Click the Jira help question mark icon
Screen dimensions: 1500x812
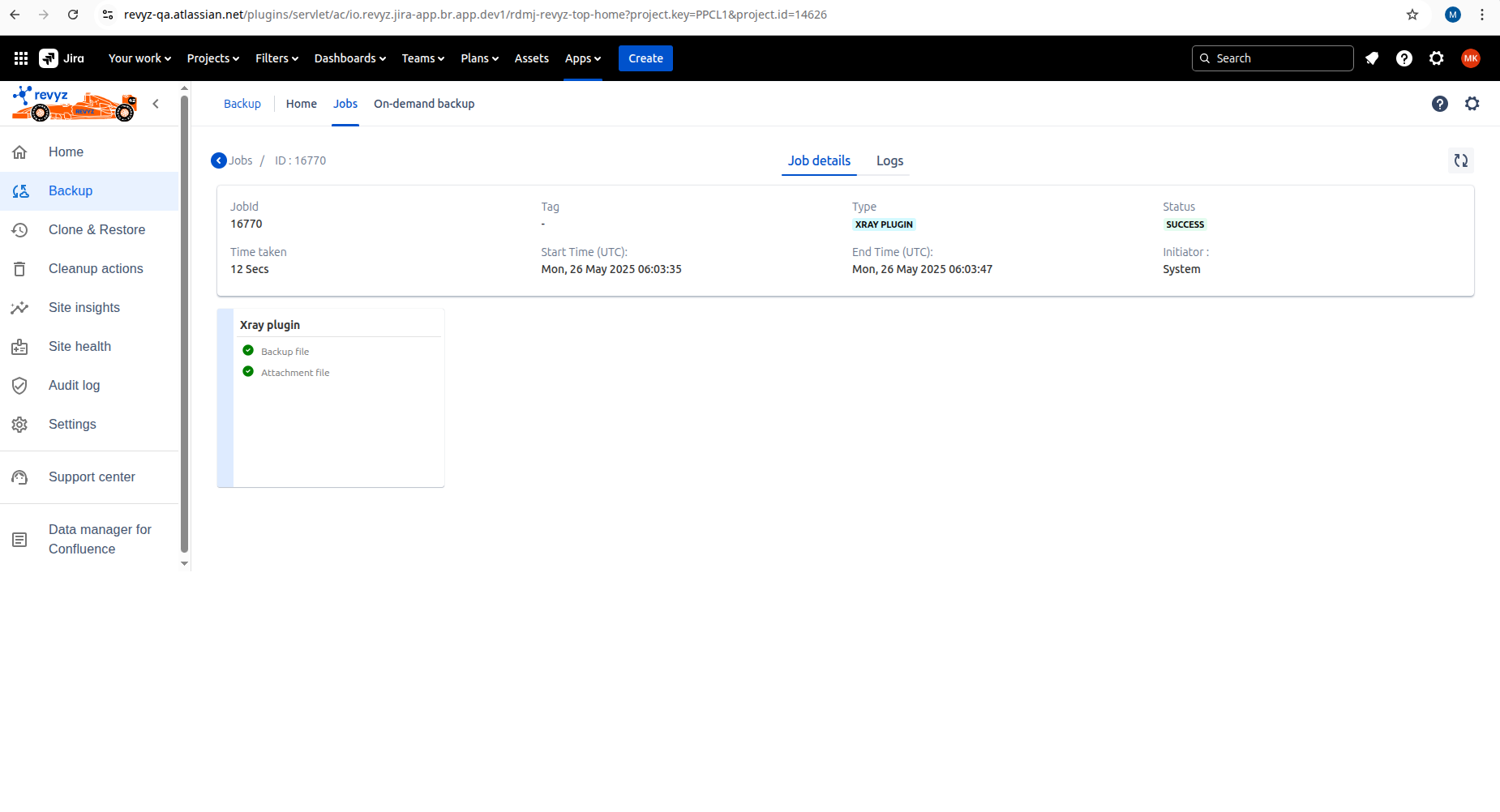point(1404,58)
